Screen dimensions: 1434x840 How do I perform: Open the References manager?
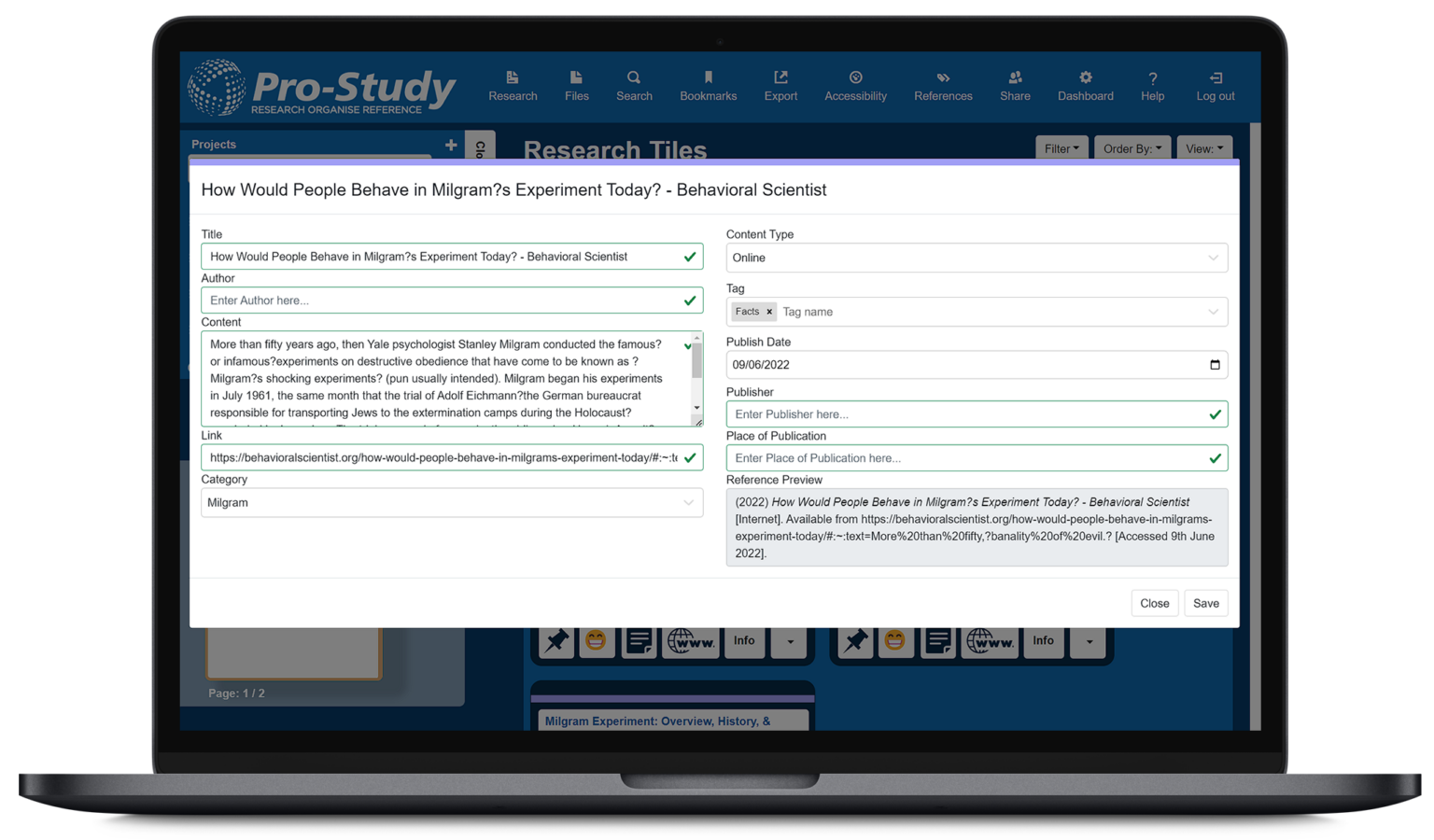click(x=943, y=86)
